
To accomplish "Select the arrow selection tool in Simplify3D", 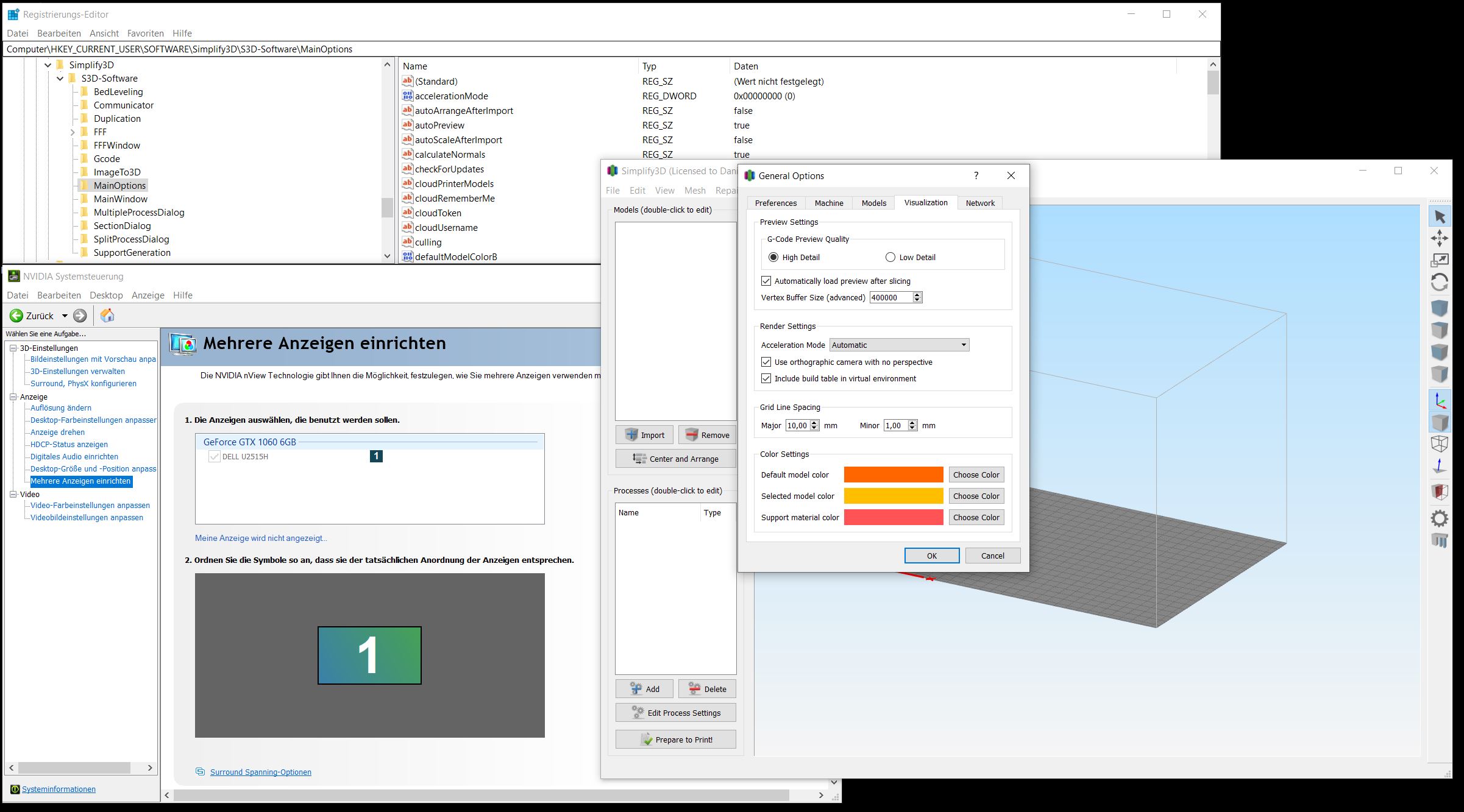I will coord(1440,216).
